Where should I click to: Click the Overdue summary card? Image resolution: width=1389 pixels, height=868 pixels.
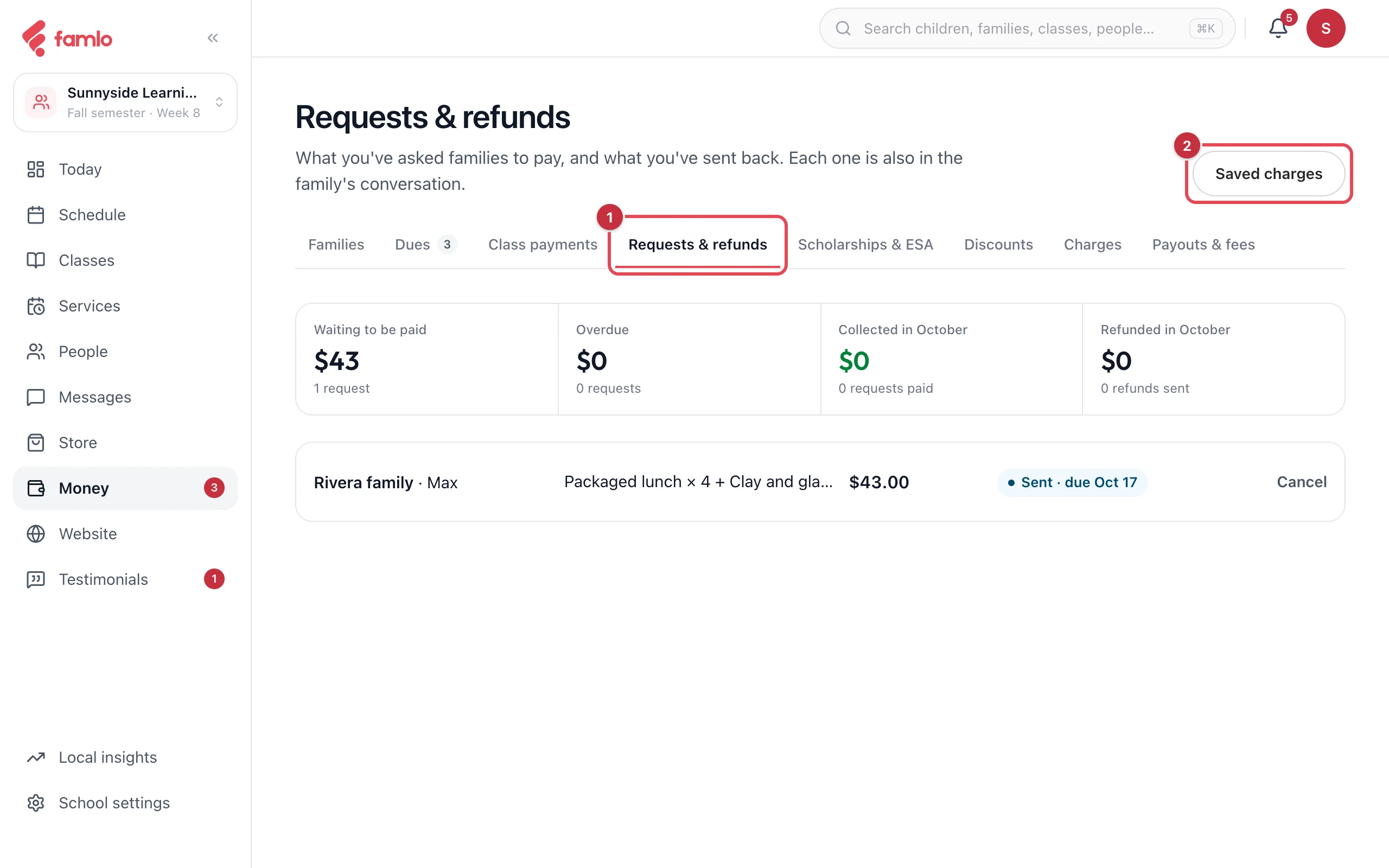point(689,359)
